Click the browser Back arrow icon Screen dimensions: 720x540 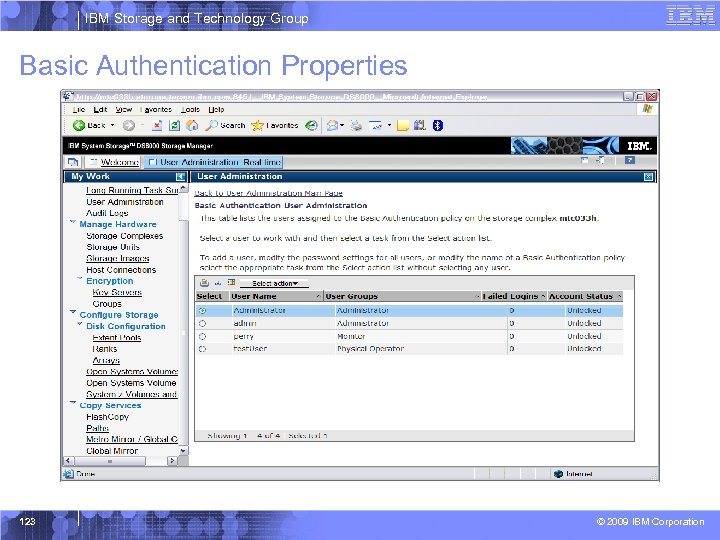click(x=79, y=125)
